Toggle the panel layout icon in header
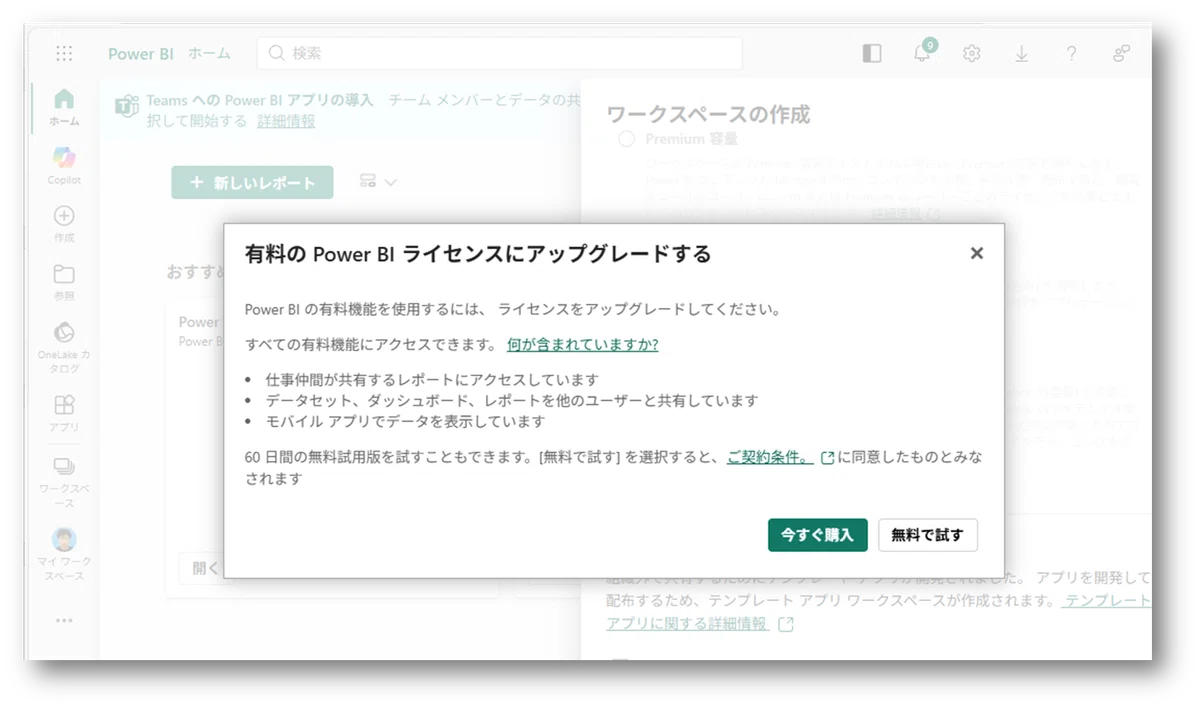Image resolution: width=1200 pixels, height=708 pixels. click(872, 54)
